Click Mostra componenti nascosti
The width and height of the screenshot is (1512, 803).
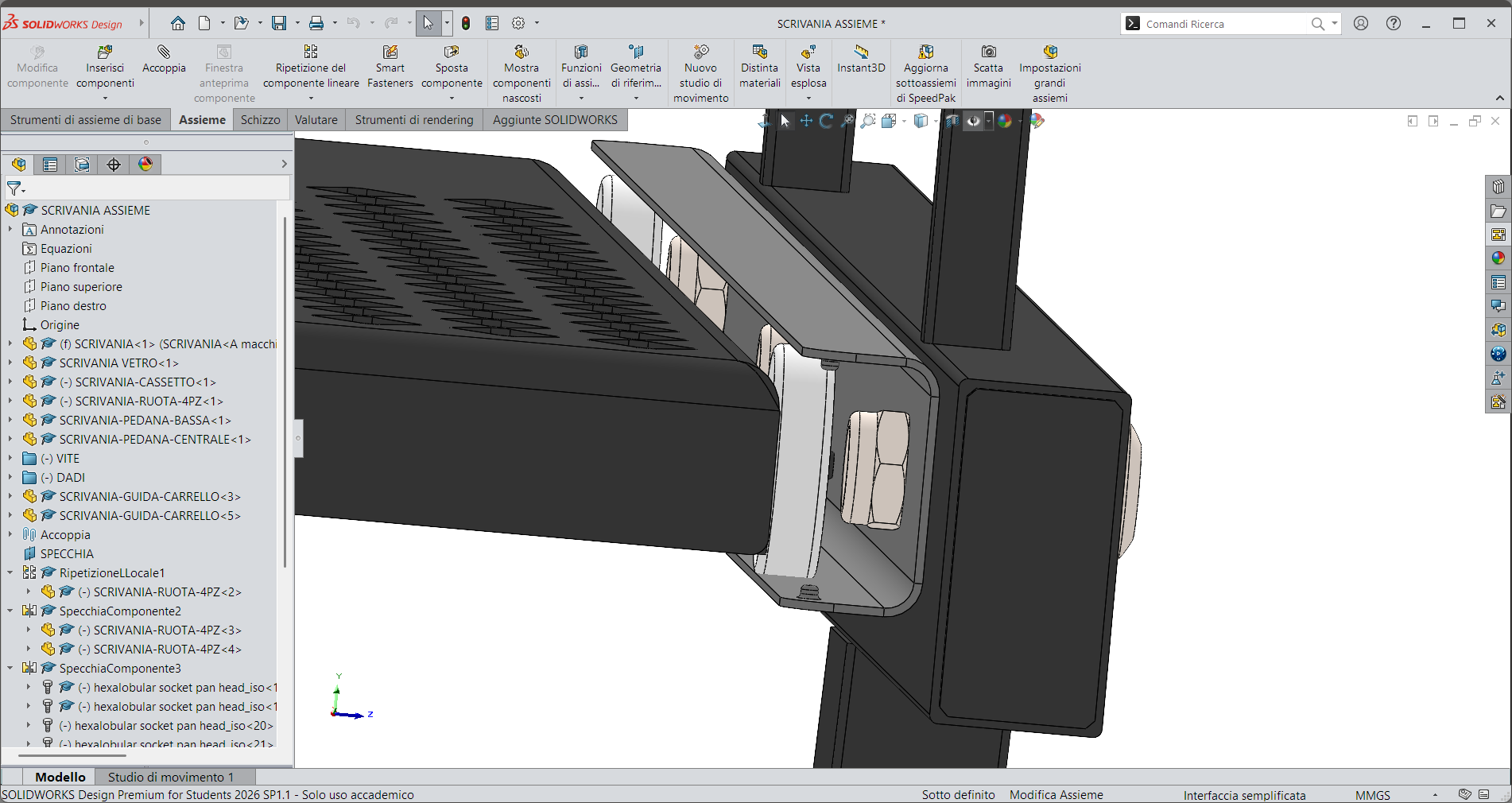pos(521,74)
